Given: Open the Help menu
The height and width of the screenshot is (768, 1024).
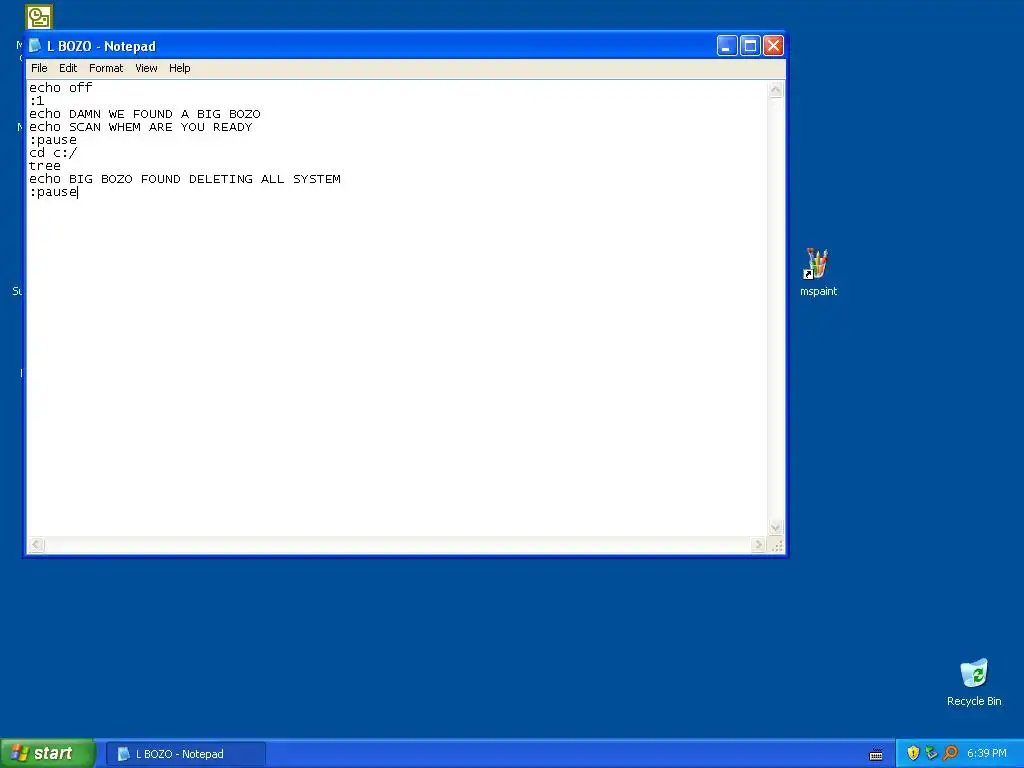Looking at the screenshot, I should pyautogui.click(x=180, y=68).
